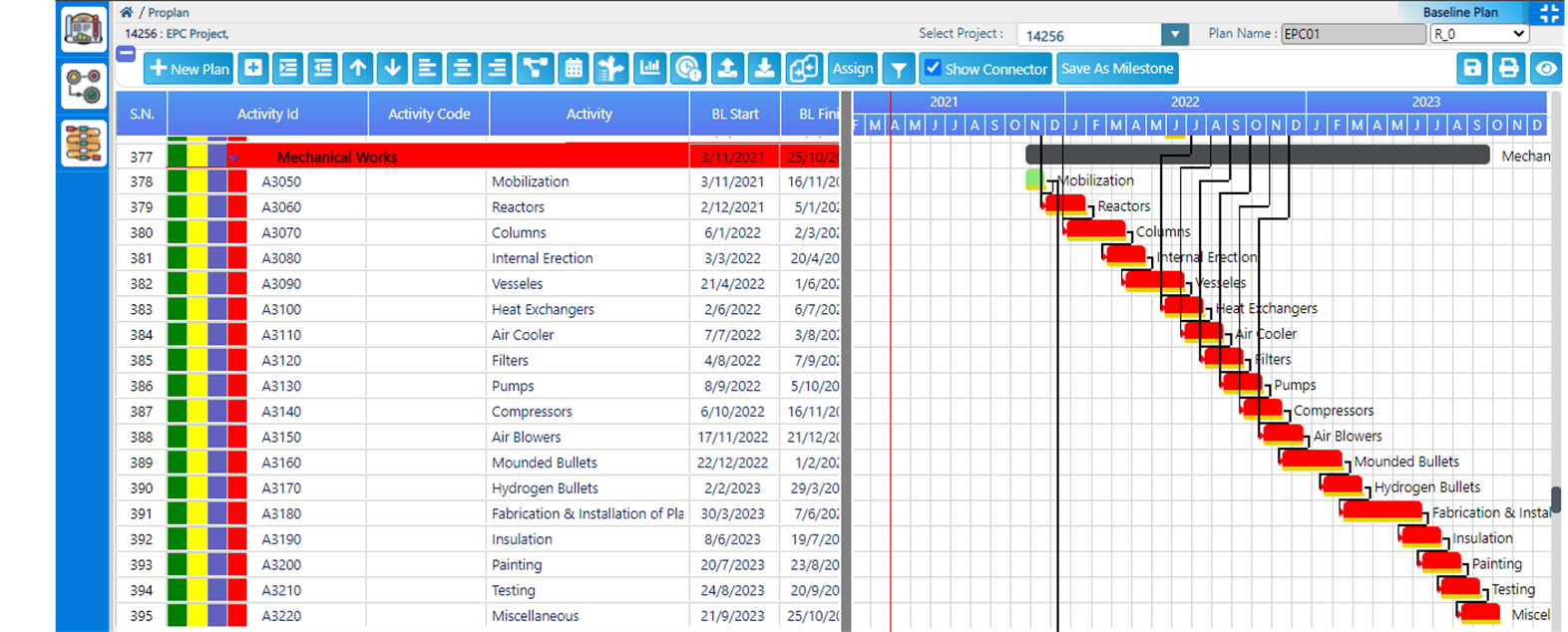Click the upload icon in the toolbar

coord(727,68)
